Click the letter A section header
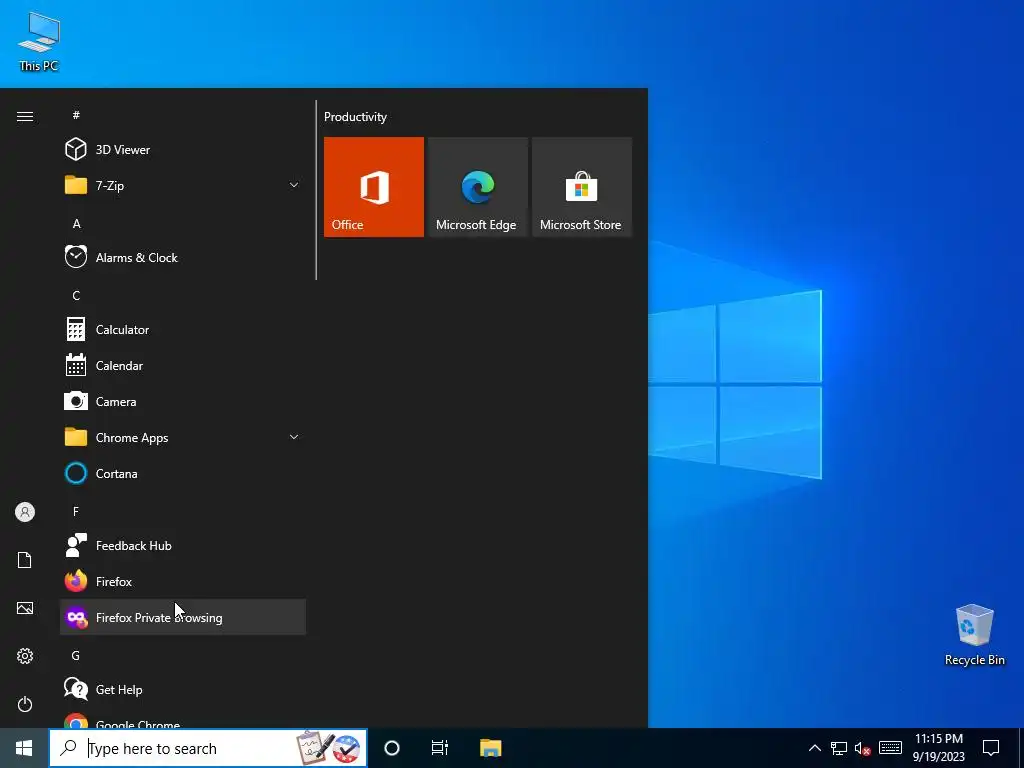 pyautogui.click(x=76, y=223)
